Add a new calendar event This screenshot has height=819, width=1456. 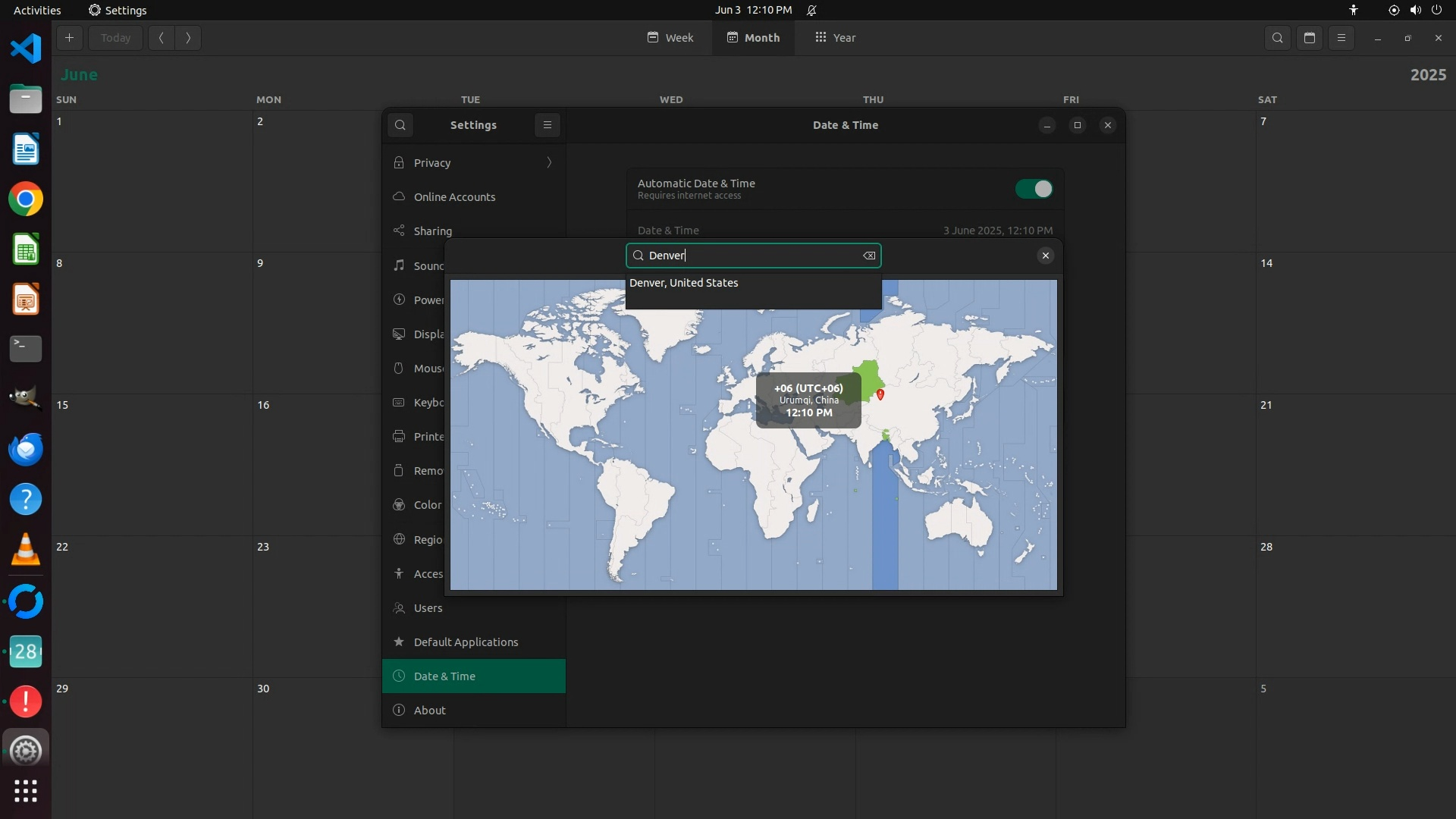pyautogui.click(x=69, y=38)
